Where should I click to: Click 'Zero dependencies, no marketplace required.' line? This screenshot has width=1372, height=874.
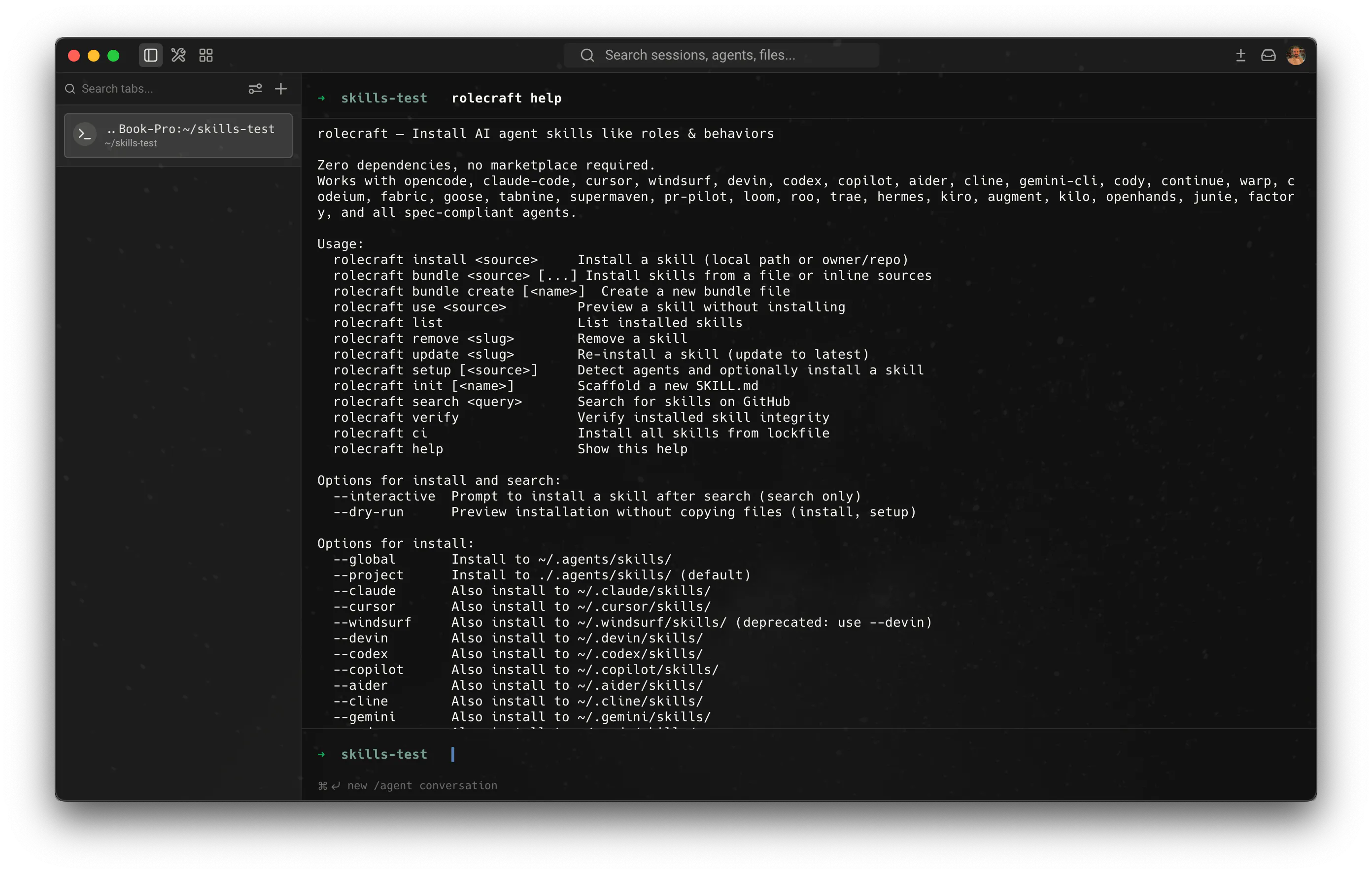(486, 165)
